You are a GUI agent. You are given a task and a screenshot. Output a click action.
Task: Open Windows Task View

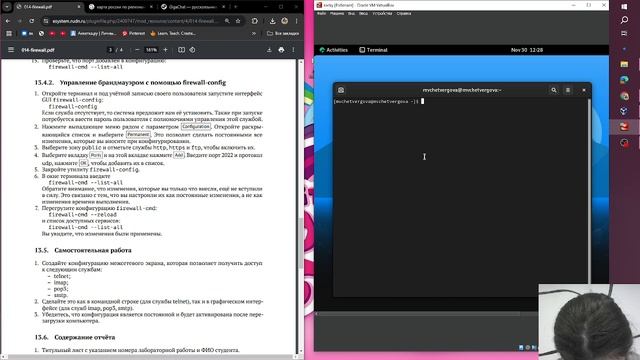click(x=624, y=33)
